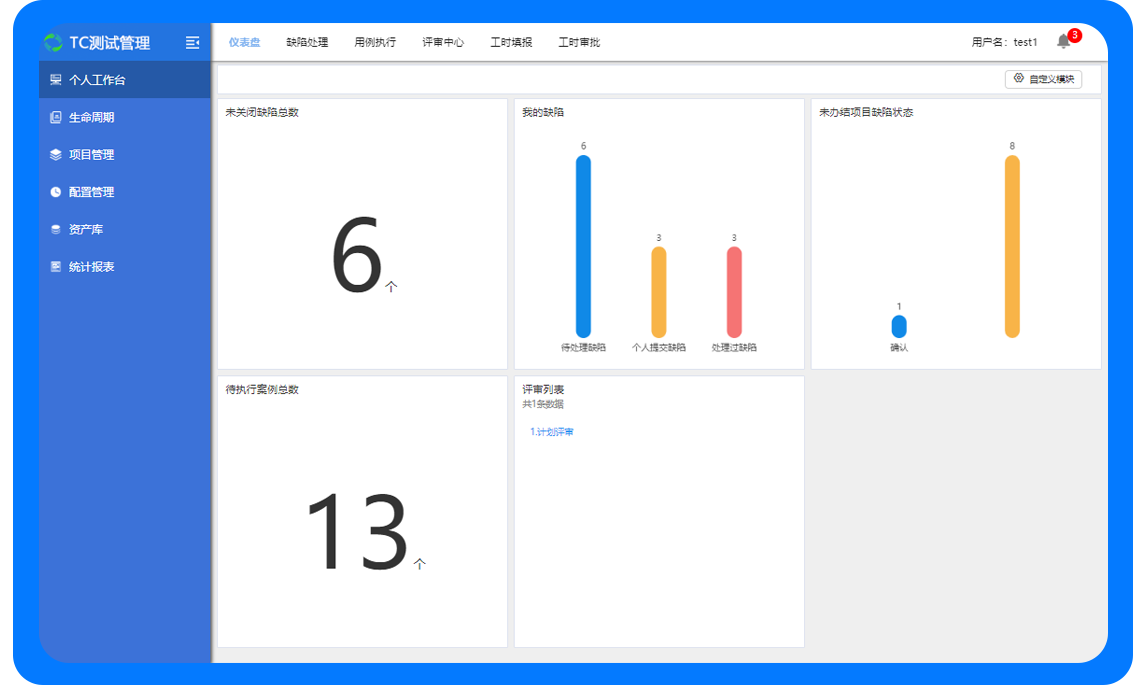
Task: Click the 资产库 database icon
Action: pos(56,230)
